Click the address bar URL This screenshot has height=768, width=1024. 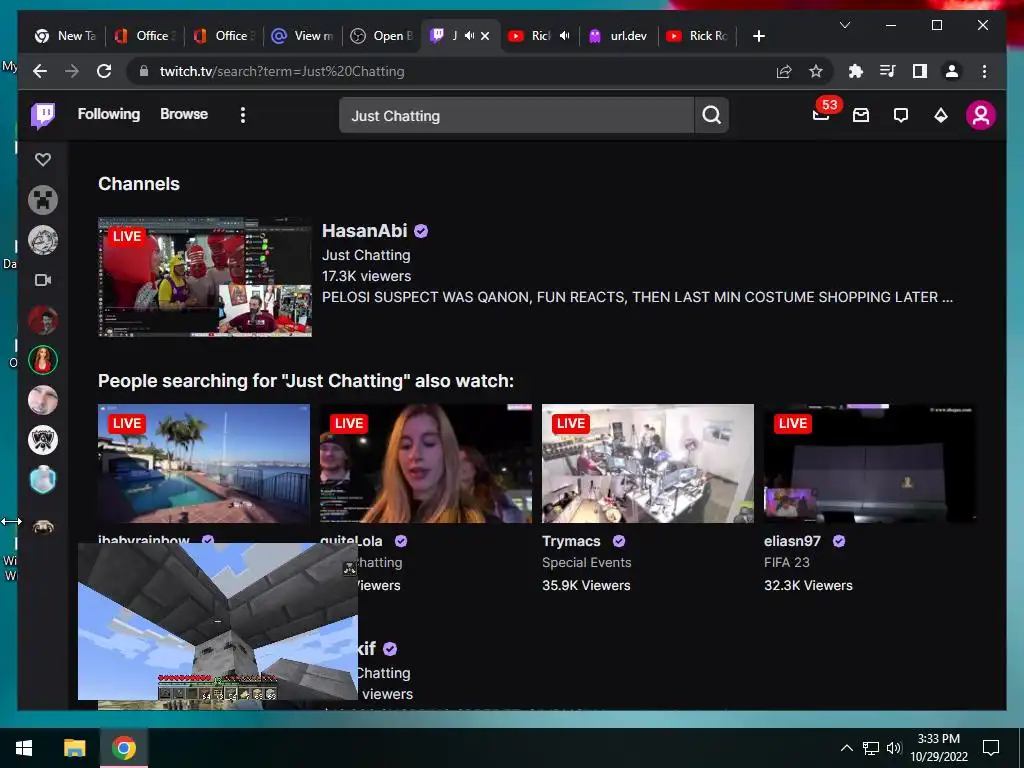(282, 71)
